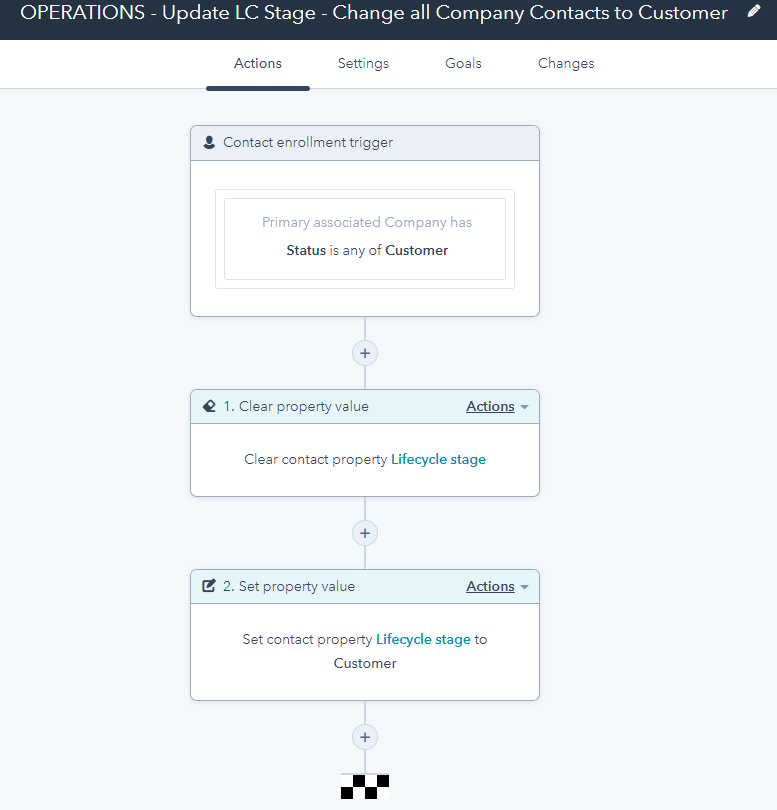Open the Goals tab
777x810 pixels.
tap(463, 63)
